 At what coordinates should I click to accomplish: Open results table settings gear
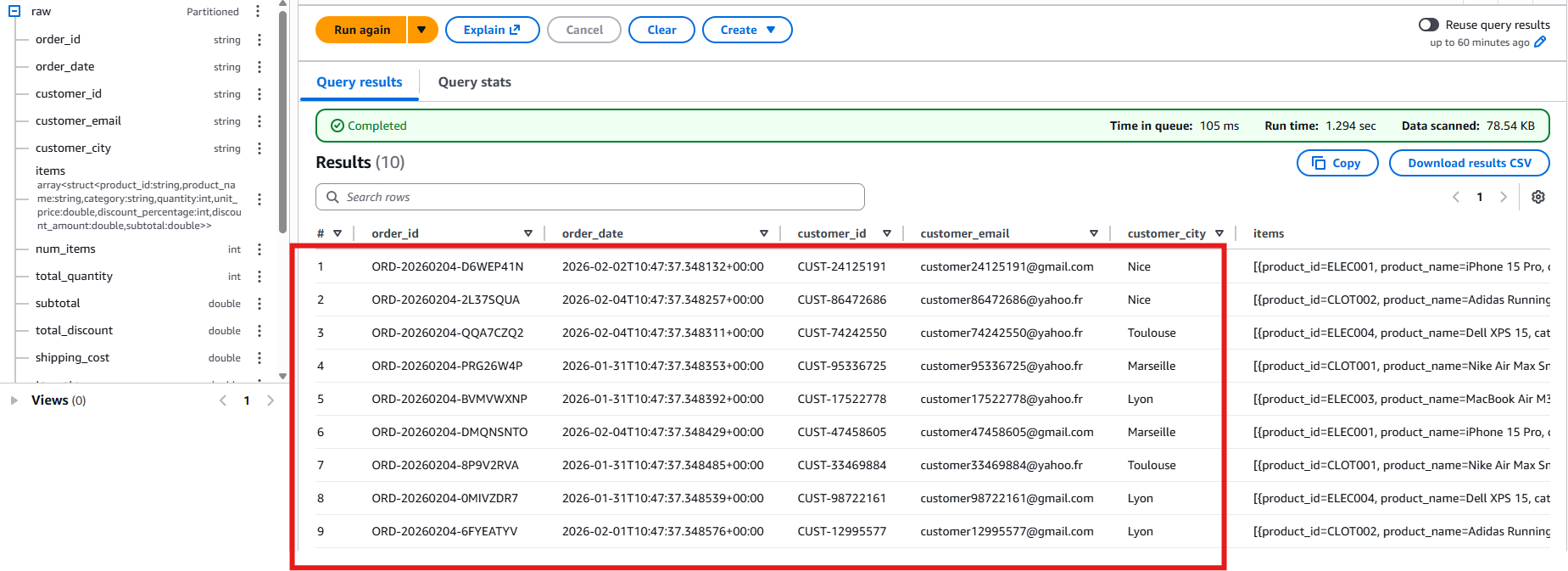[1537, 197]
